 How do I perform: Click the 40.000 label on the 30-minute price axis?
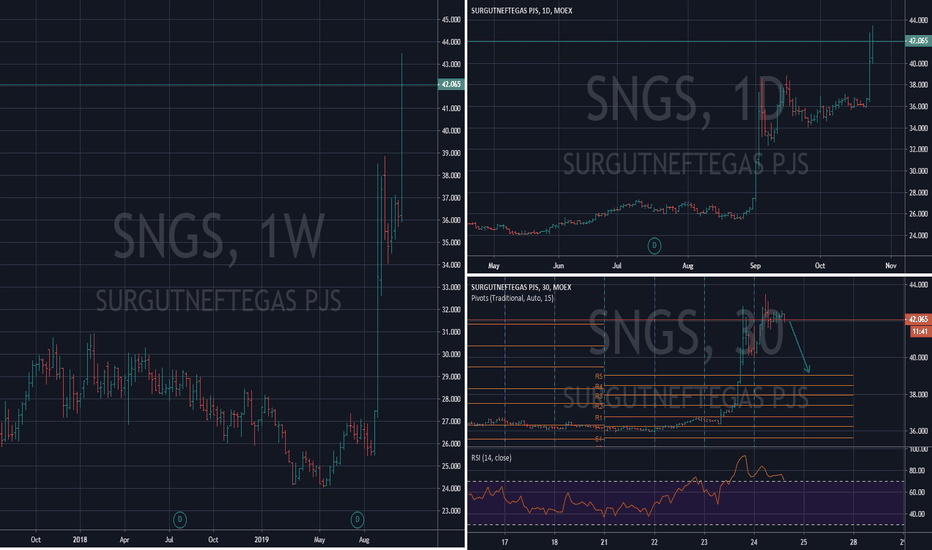918,357
